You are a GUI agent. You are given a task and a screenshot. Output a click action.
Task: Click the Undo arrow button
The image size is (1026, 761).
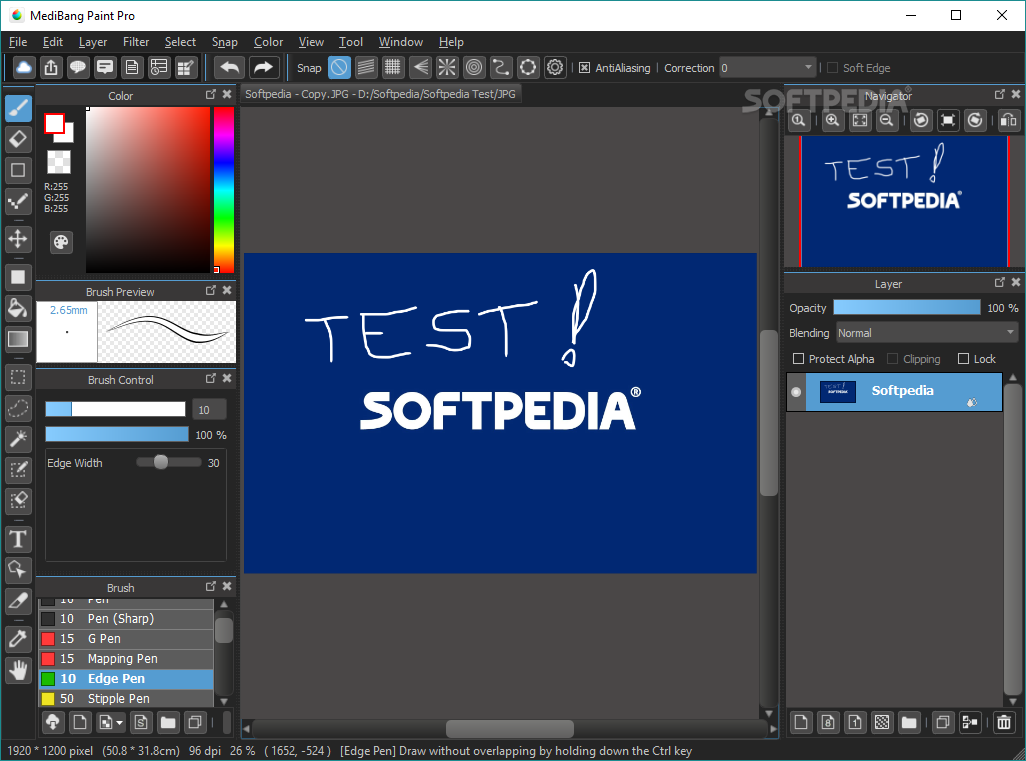(230, 67)
